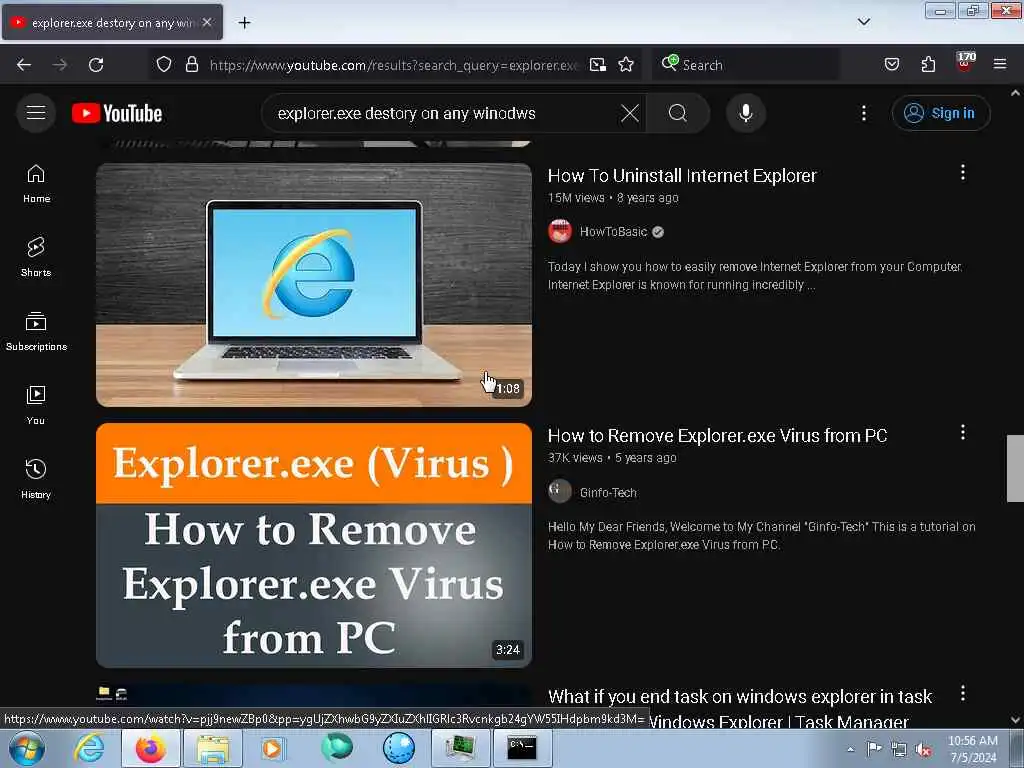Open You section in sidebar
Image resolution: width=1024 pixels, height=768 pixels.
(36, 405)
